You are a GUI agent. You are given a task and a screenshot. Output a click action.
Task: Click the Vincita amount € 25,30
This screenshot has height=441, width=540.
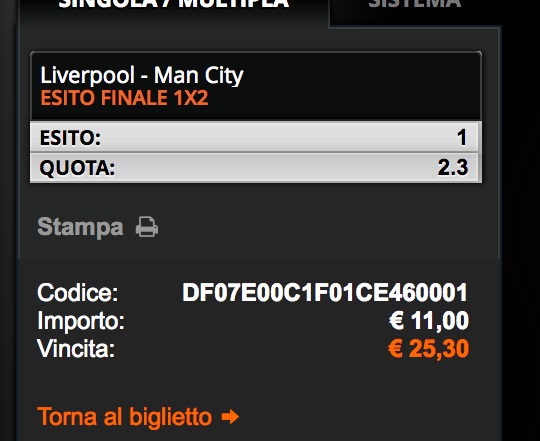coord(428,349)
